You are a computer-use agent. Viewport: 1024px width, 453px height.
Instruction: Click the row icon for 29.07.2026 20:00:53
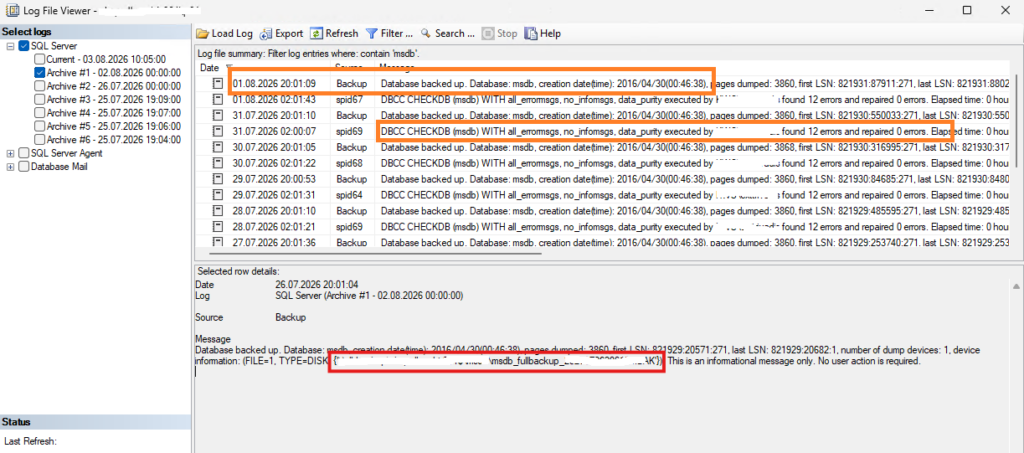point(217,179)
